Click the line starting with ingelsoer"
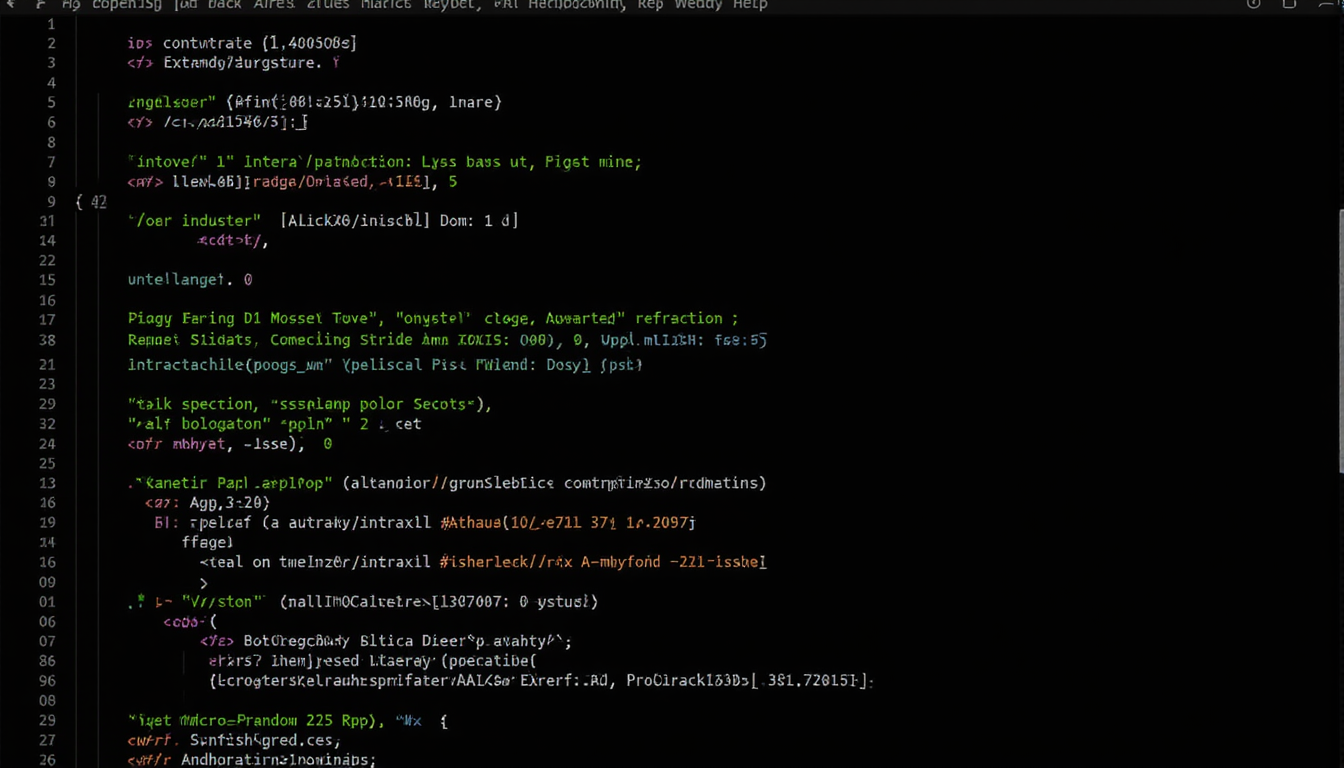The height and width of the screenshot is (768, 1344). pyautogui.click(x=314, y=102)
